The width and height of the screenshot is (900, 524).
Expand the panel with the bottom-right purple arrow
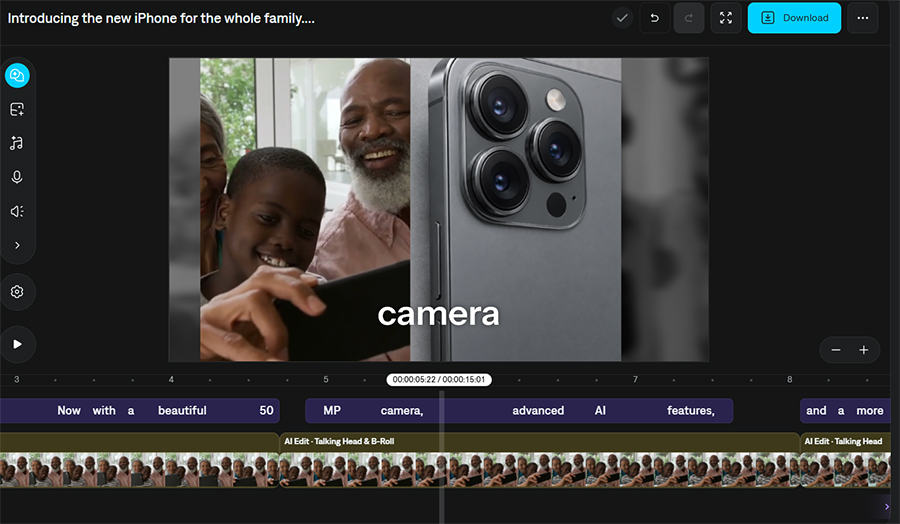point(886,507)
